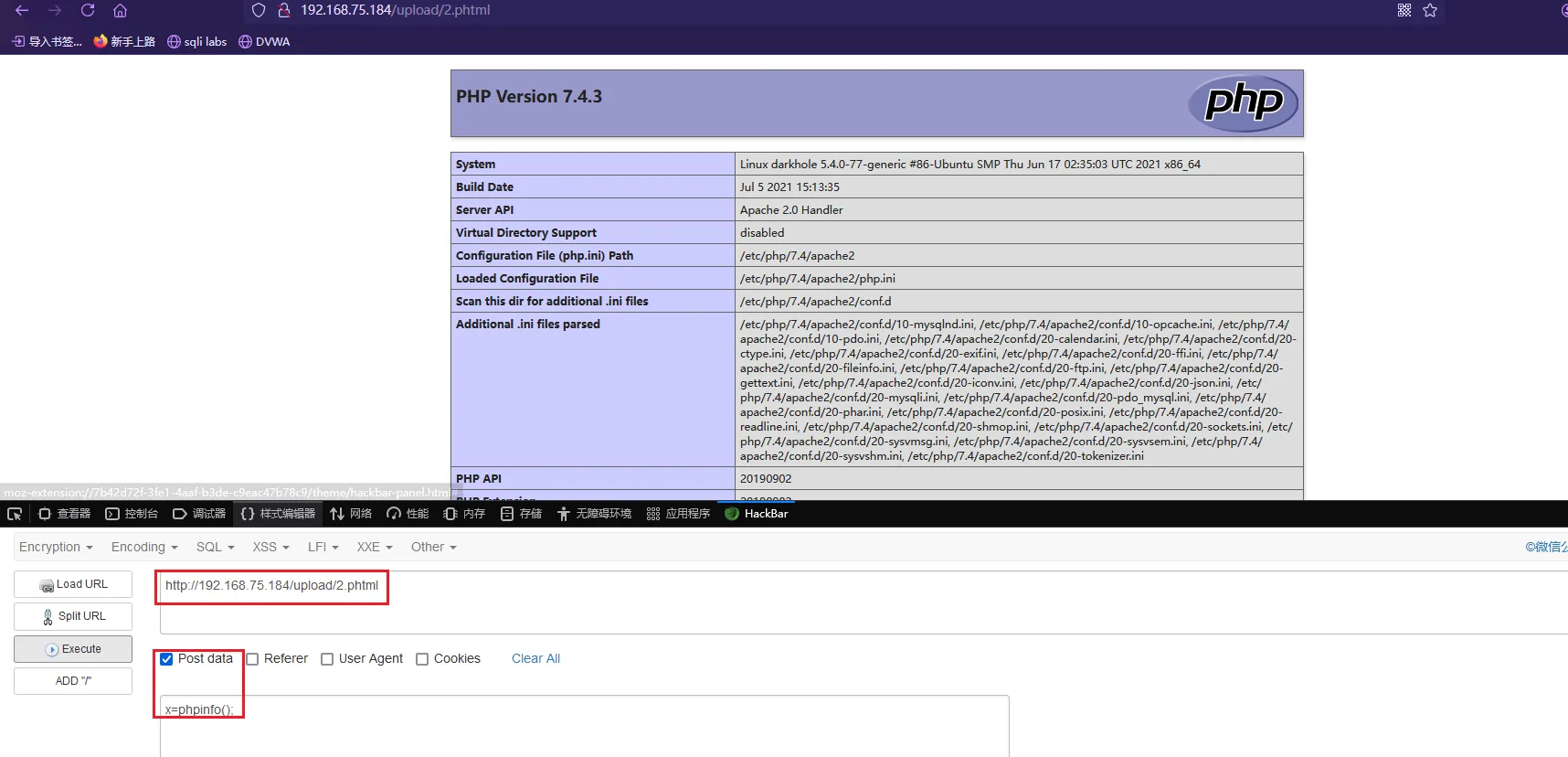Open the 新手上路 bookmark

pos(124,41)
